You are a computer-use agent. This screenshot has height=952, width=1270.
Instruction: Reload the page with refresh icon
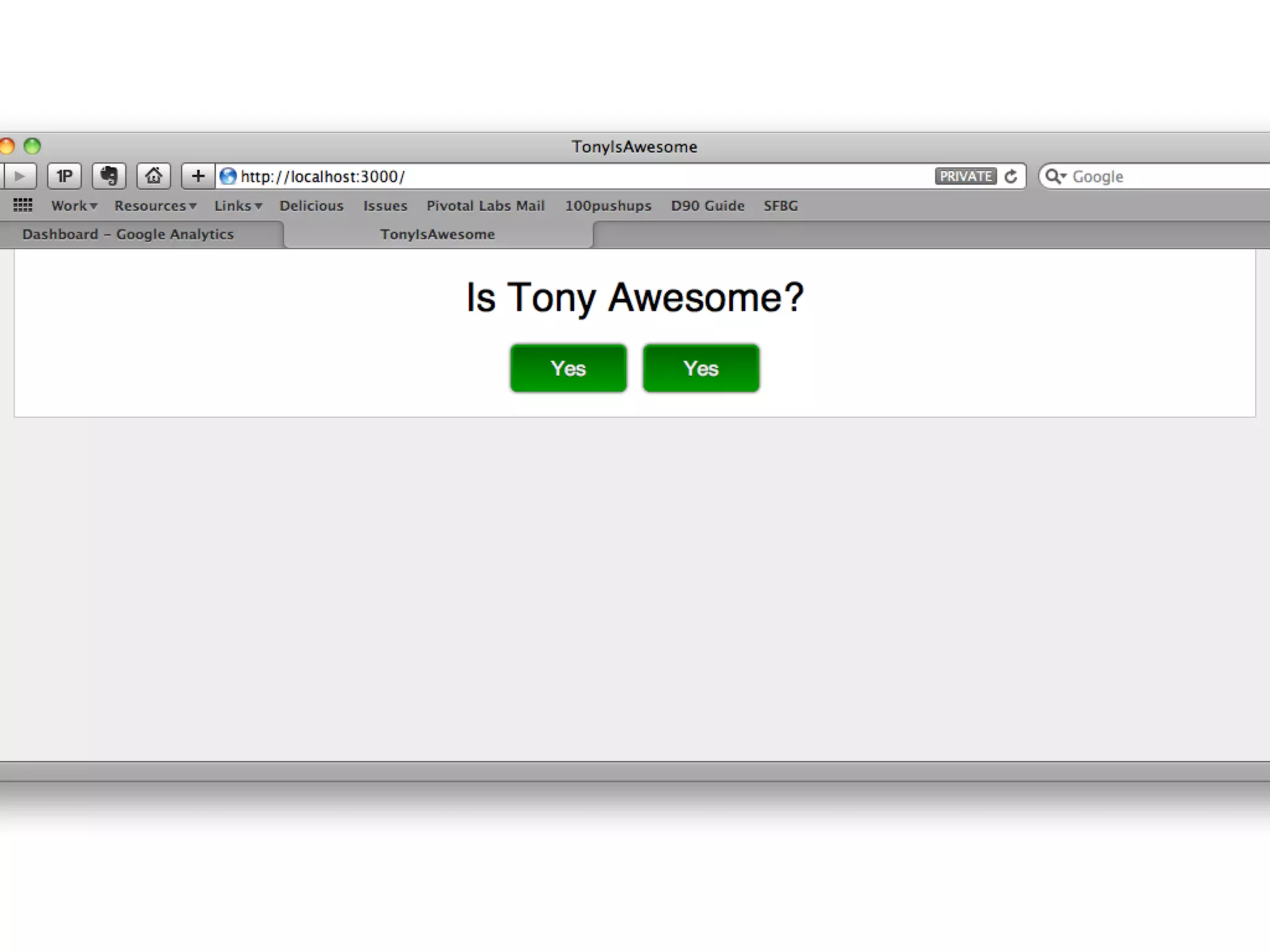point(1011,177)
